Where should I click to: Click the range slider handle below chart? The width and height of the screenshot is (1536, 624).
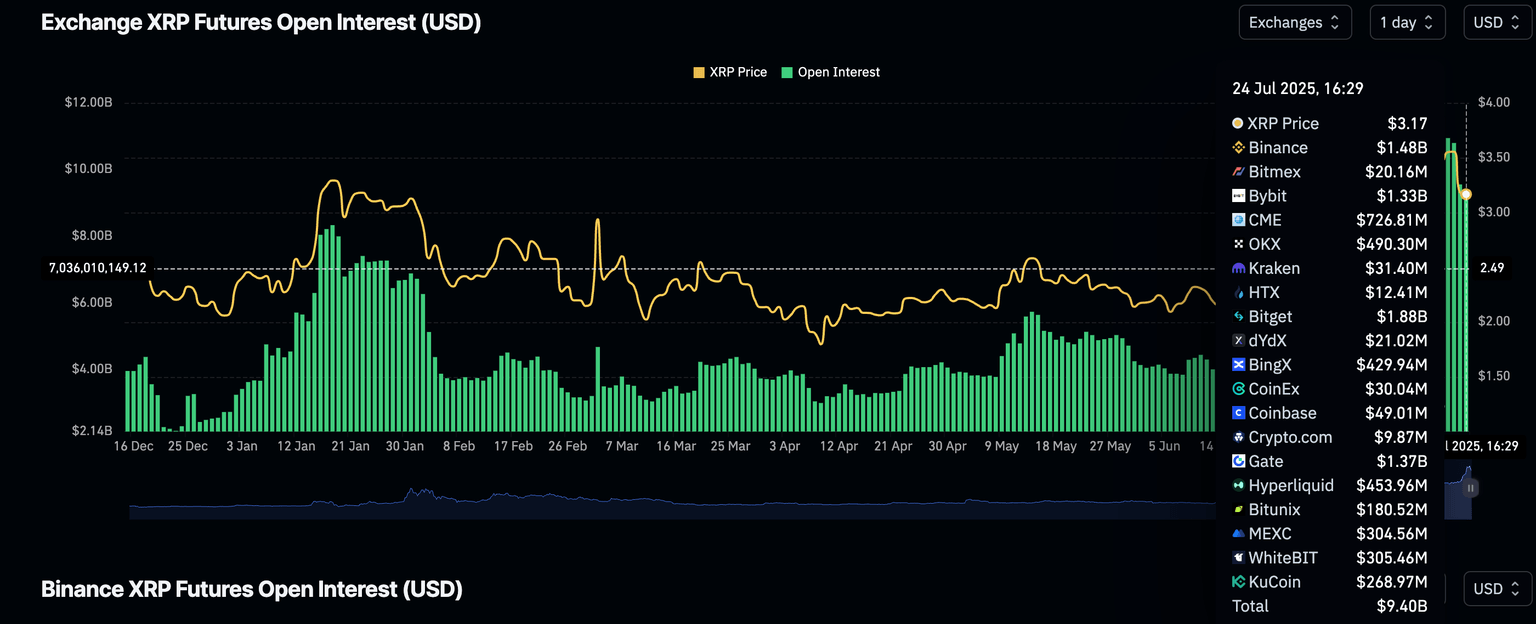click(x=1471, y=488)
